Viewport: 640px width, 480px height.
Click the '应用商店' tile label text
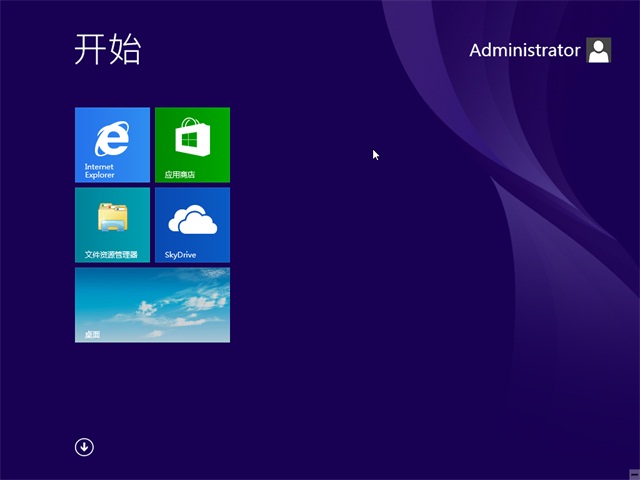pyautogui.click(x=180, y=175)
